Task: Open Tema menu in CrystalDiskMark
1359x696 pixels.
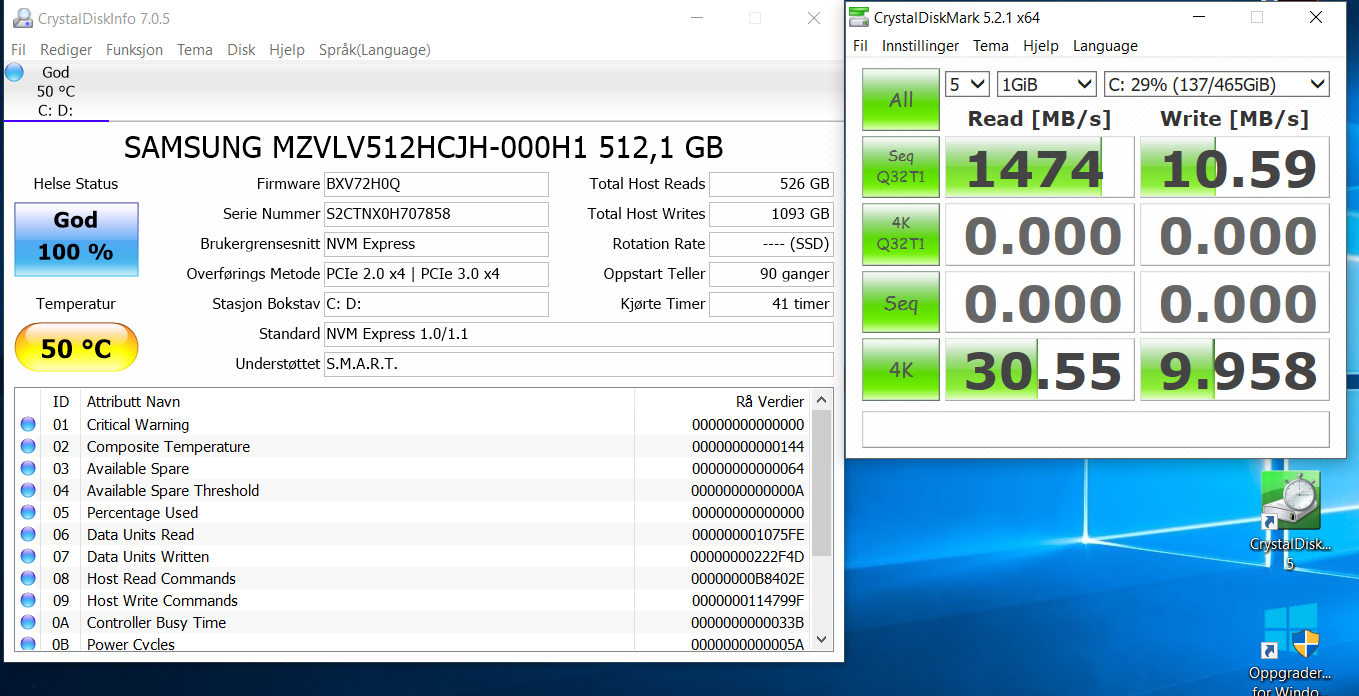Action: point(991,46)
